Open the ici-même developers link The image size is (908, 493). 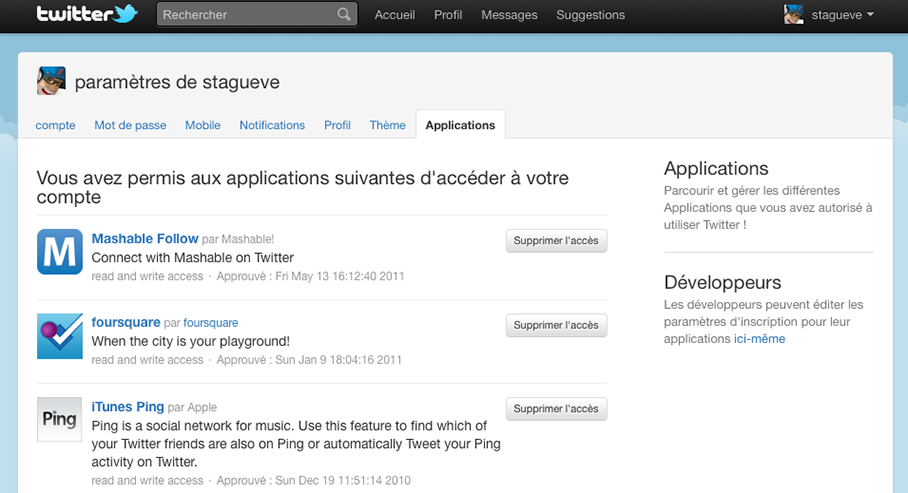click(x=759, y=339)
